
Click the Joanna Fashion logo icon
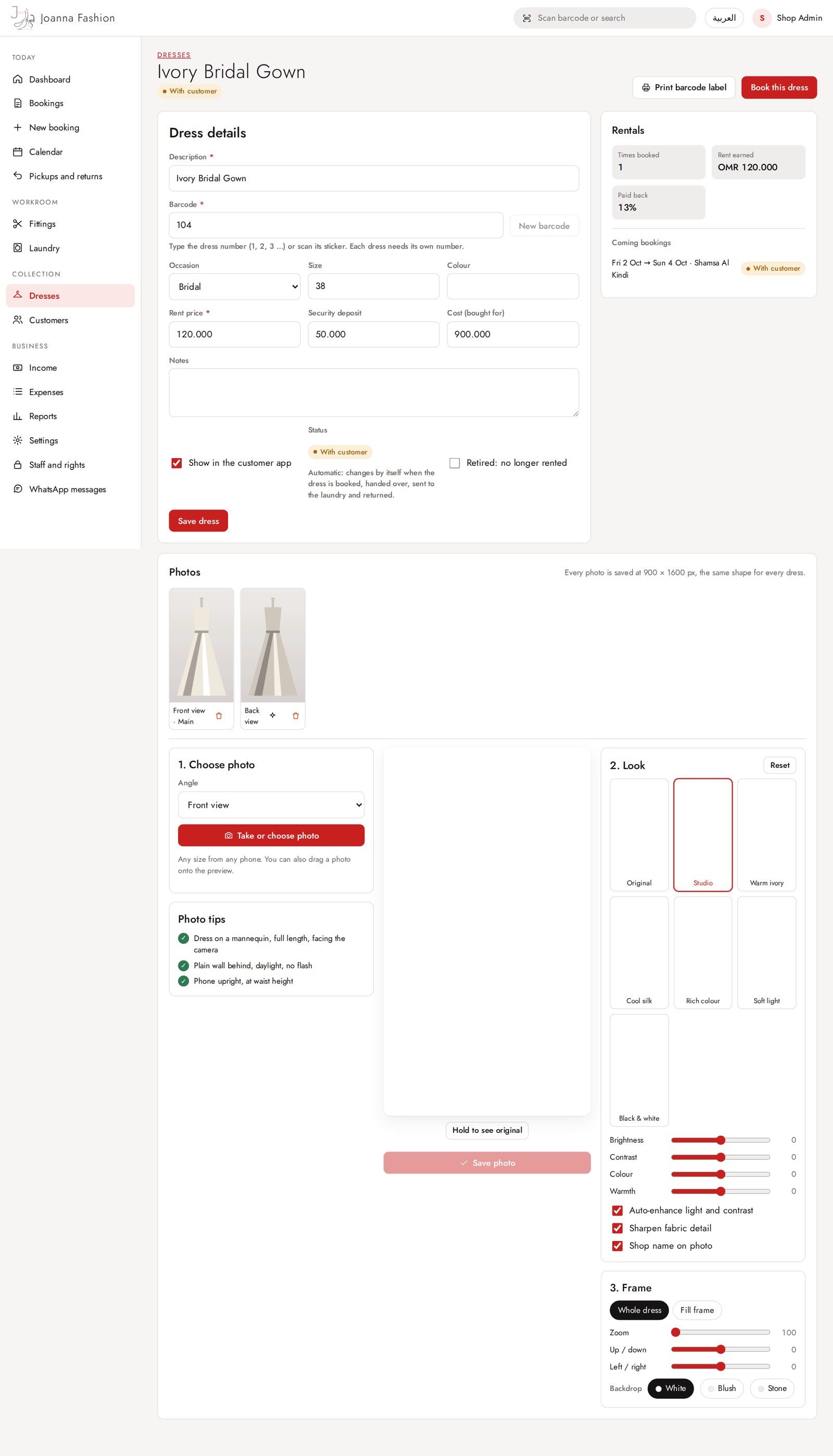coord(23,18)
